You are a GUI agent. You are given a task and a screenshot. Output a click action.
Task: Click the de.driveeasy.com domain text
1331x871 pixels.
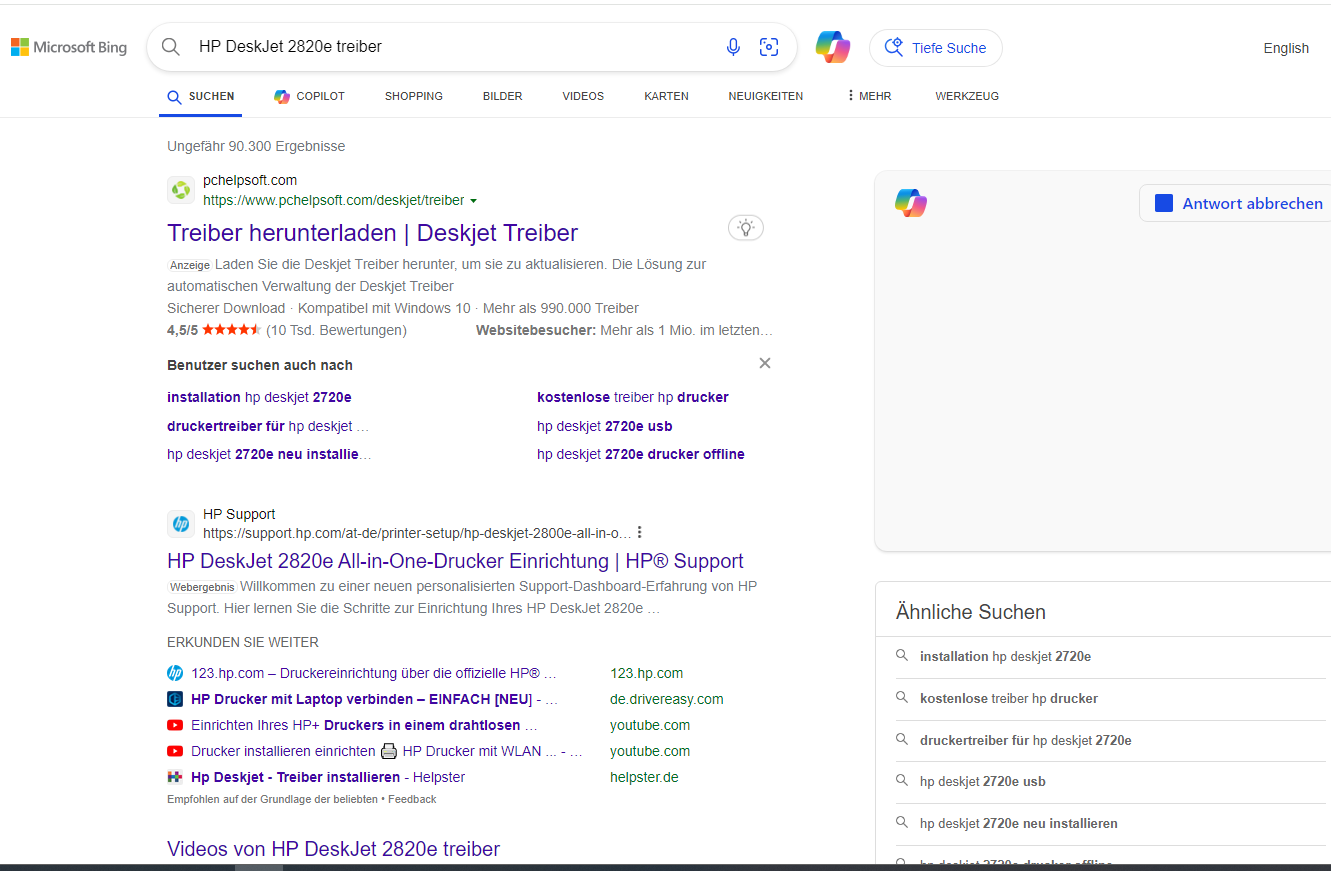point(667,700)
